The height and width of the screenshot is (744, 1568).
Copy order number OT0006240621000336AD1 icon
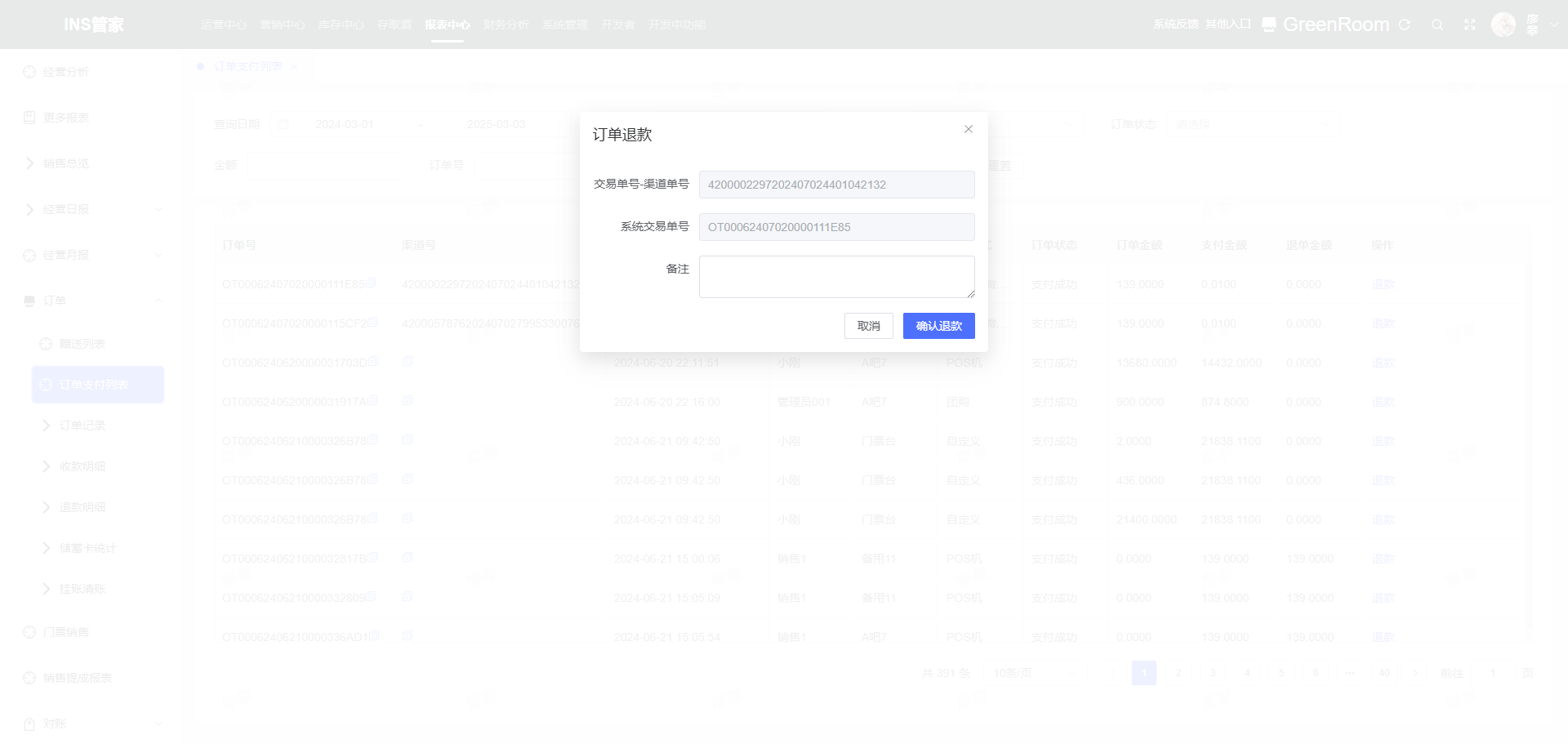(x=374, y=635)
